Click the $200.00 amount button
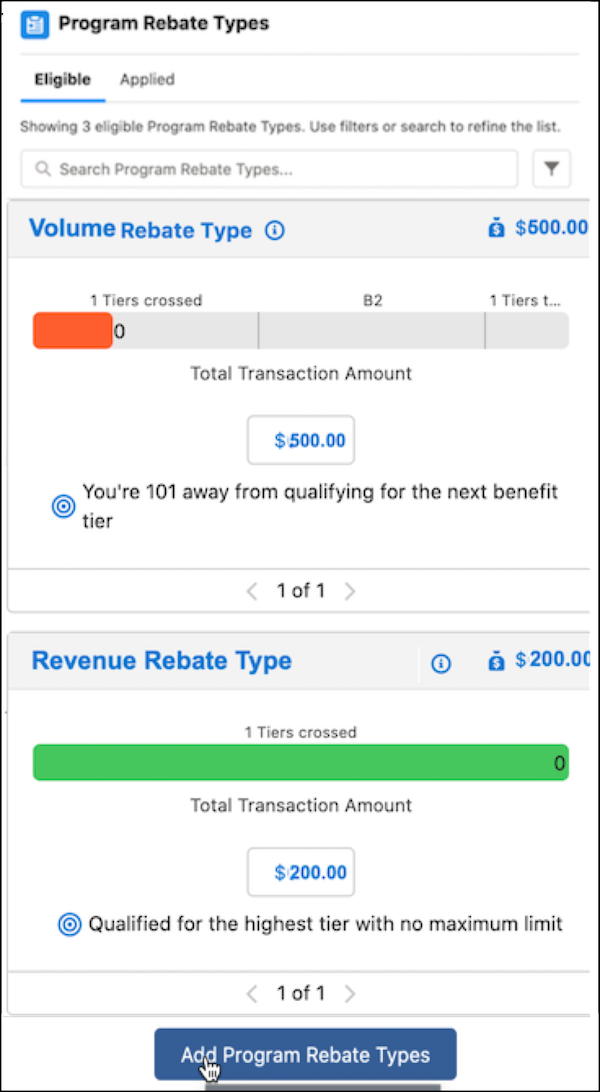The image size is (600, 1092). [x=300, y=871]
